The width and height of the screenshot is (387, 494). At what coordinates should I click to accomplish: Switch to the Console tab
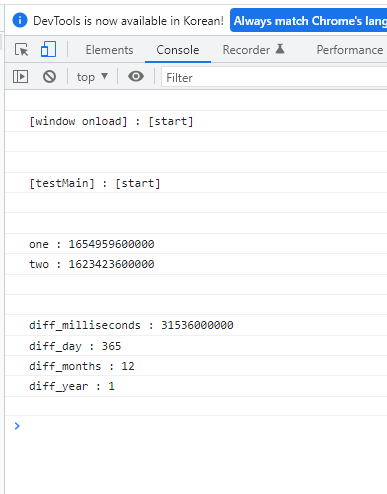(178, 50)
